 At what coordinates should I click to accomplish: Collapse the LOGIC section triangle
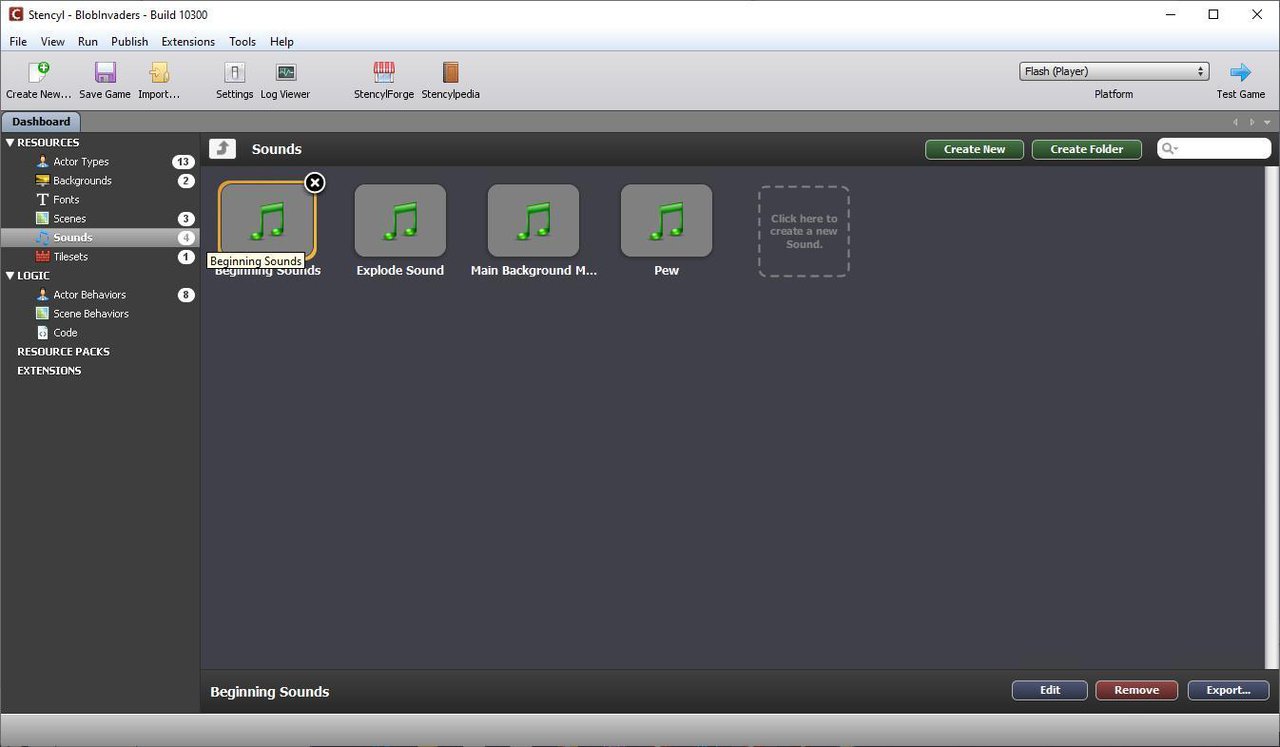click(10, 276)
